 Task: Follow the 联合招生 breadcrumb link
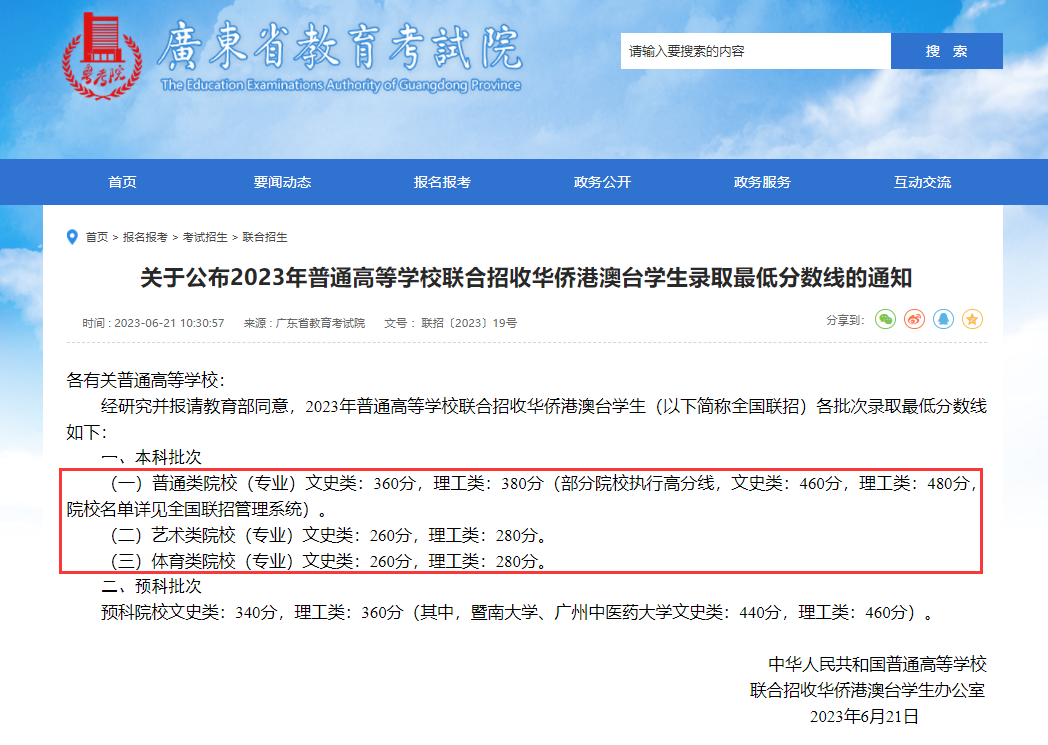(x=263, y=237)
